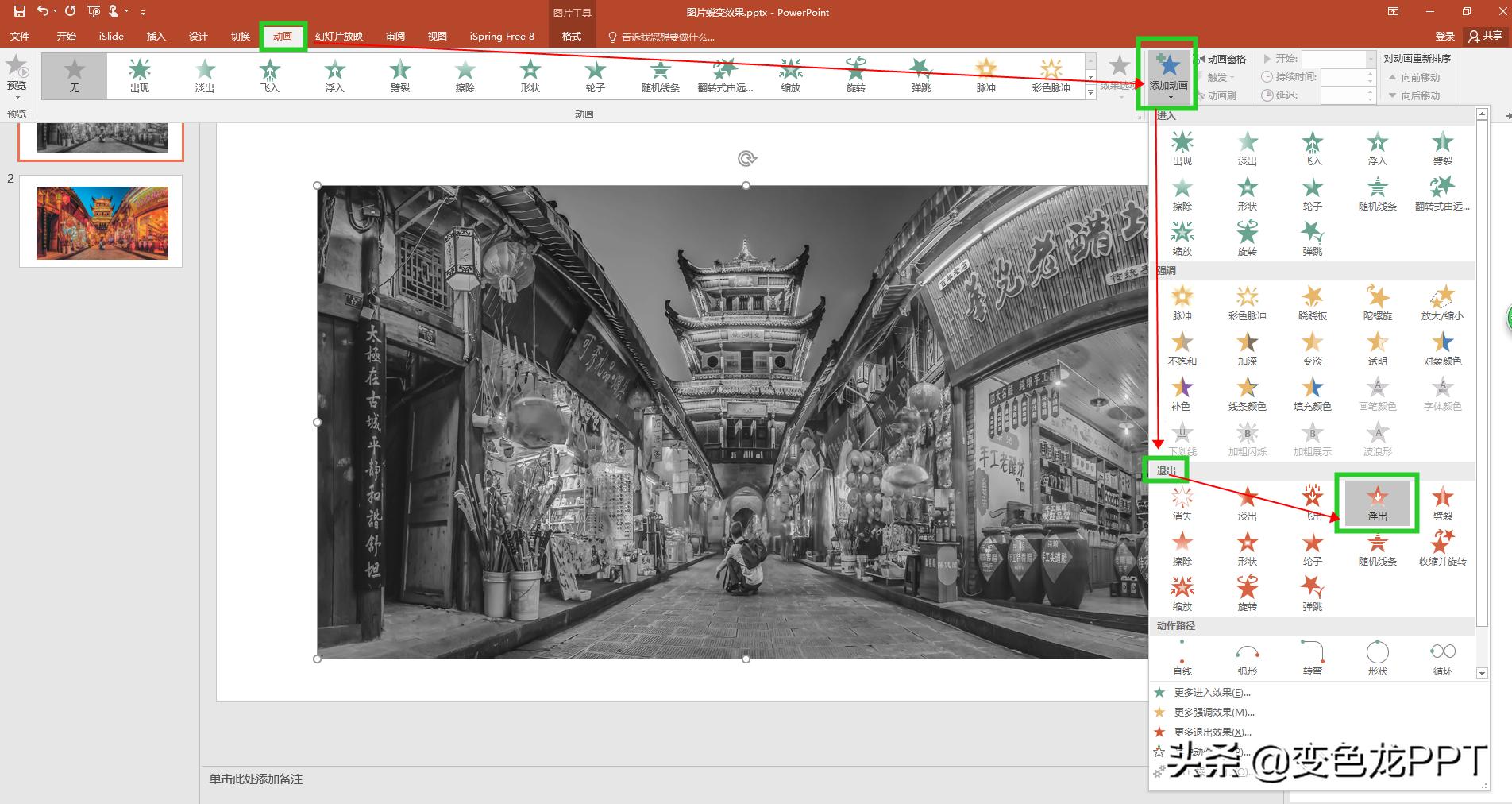Pick the 弧形 motion path
The width and height of the screenshot is (1512, 804).
[1247, 658]
